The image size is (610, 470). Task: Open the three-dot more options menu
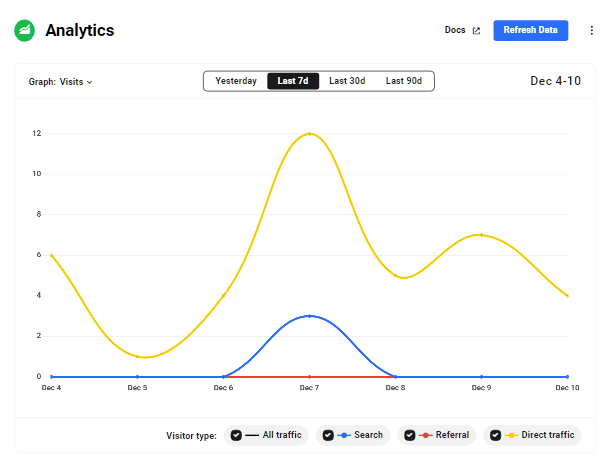click(591, 30)
